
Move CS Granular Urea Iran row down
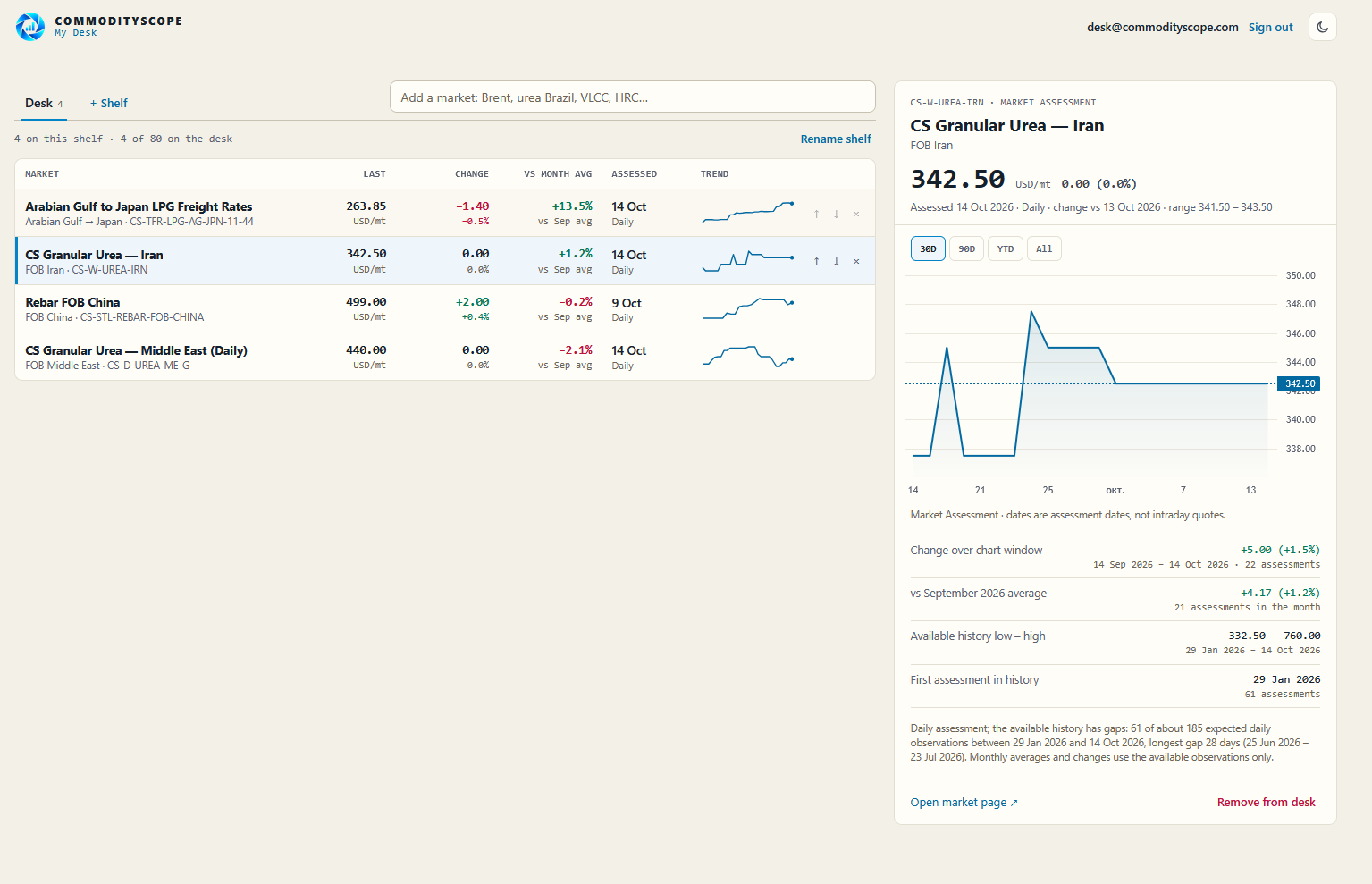pyautogui.click(x=837, y=261)
